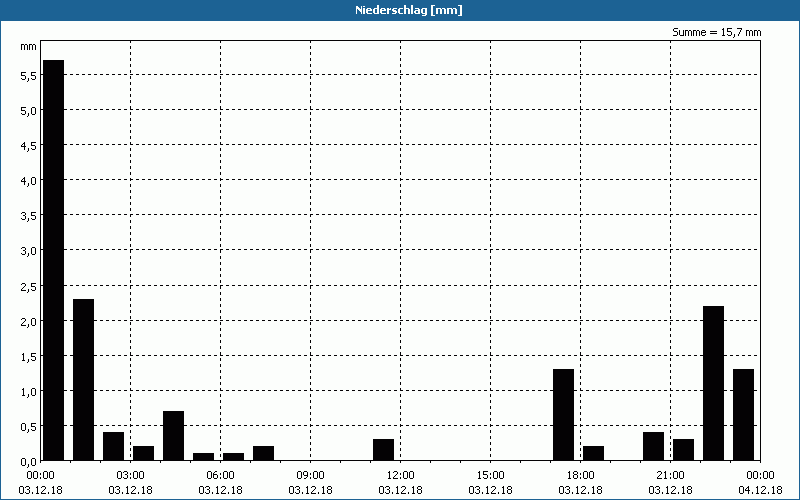800x500 pixels.
Task: Click the 15:00 time label on x-axis
Action: 490,476
